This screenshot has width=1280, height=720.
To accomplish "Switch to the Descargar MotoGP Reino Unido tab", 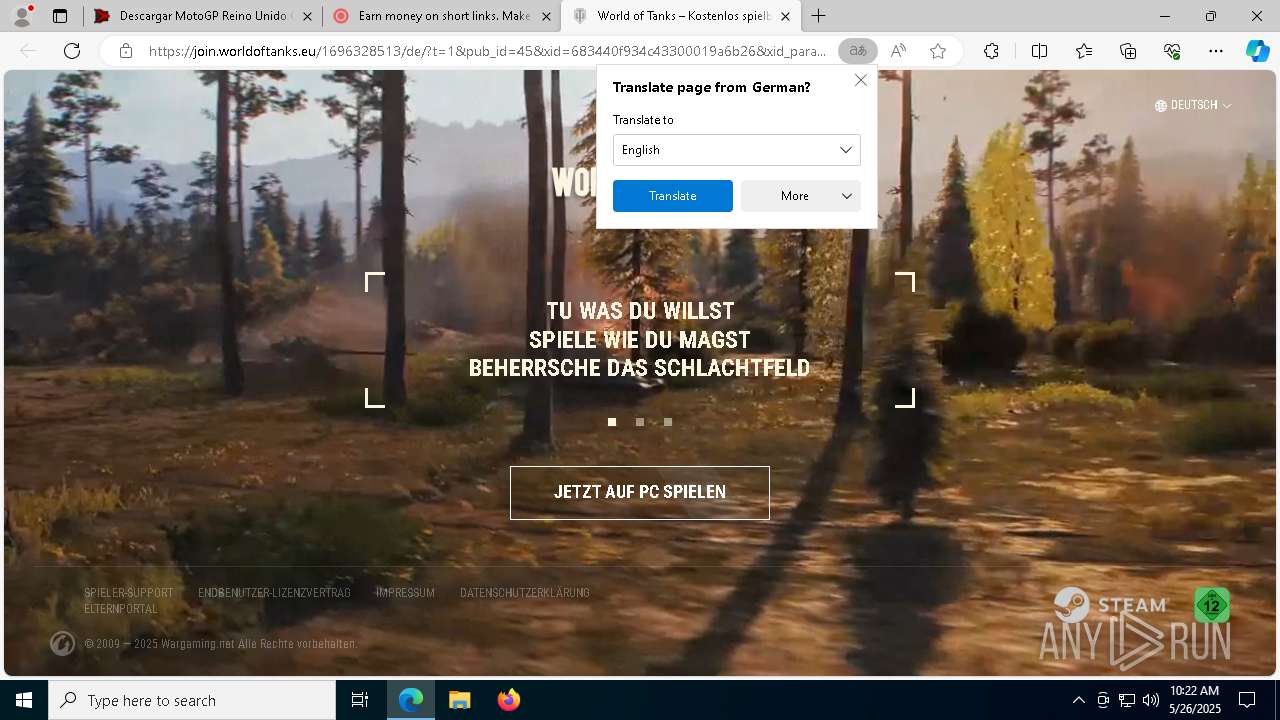I will (201, 16).
